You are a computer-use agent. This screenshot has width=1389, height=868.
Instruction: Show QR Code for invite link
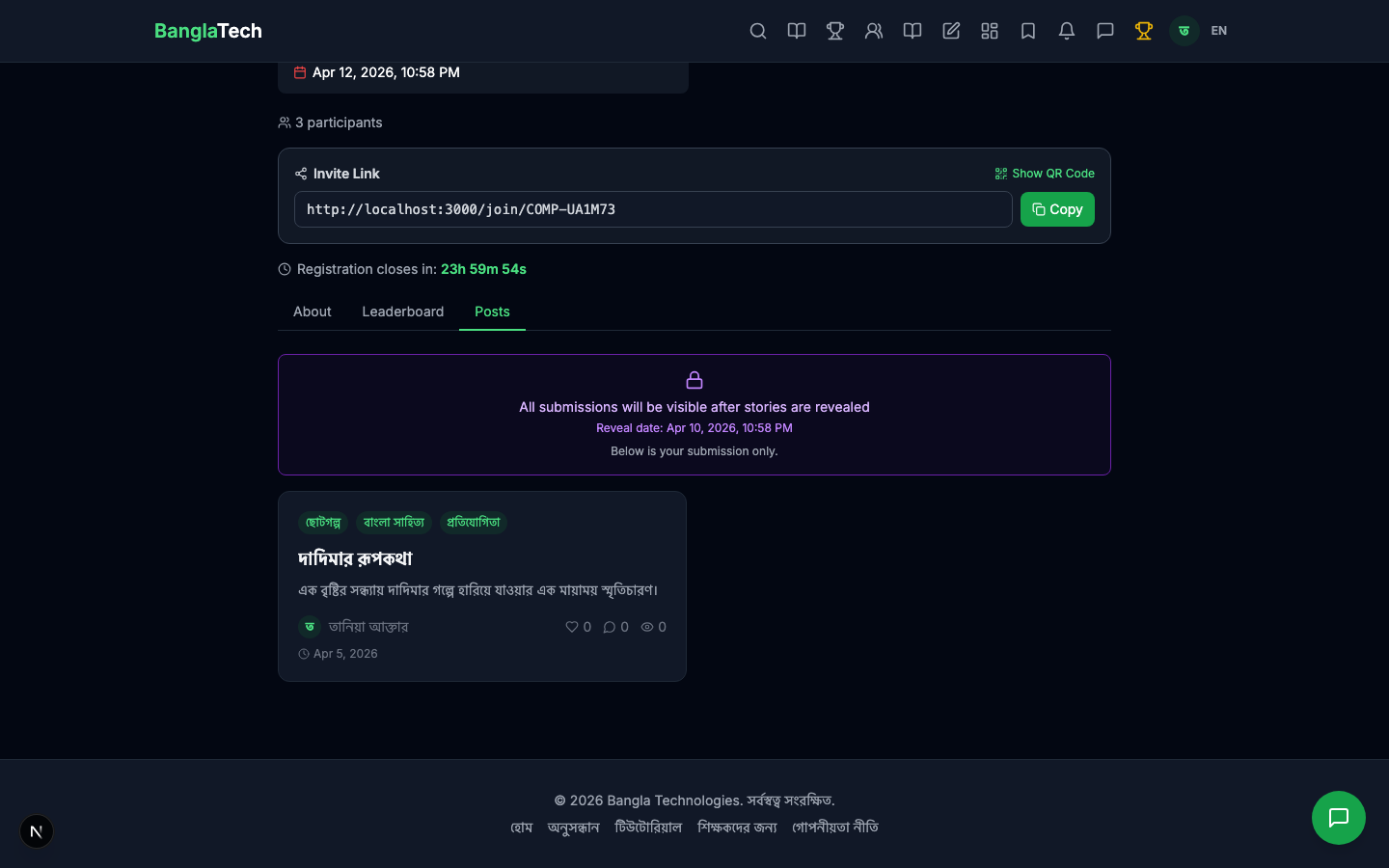pyautogui.click(x=1045, y=174)
